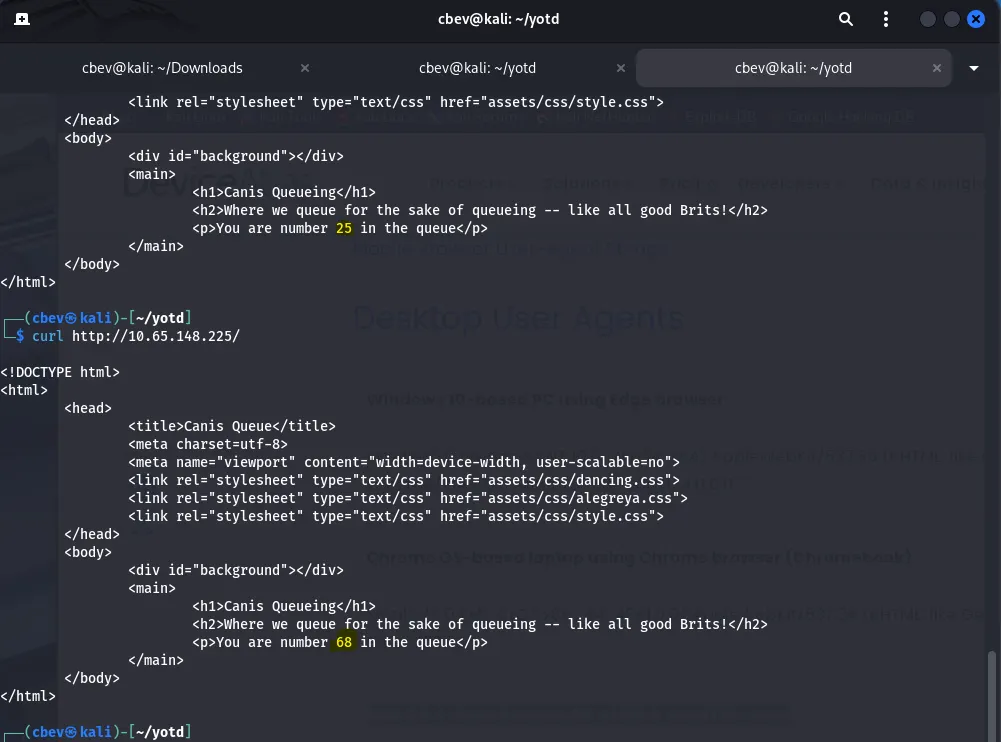
Task: Click the window title cbev@kali: ~/yotd
Action: 500,19
